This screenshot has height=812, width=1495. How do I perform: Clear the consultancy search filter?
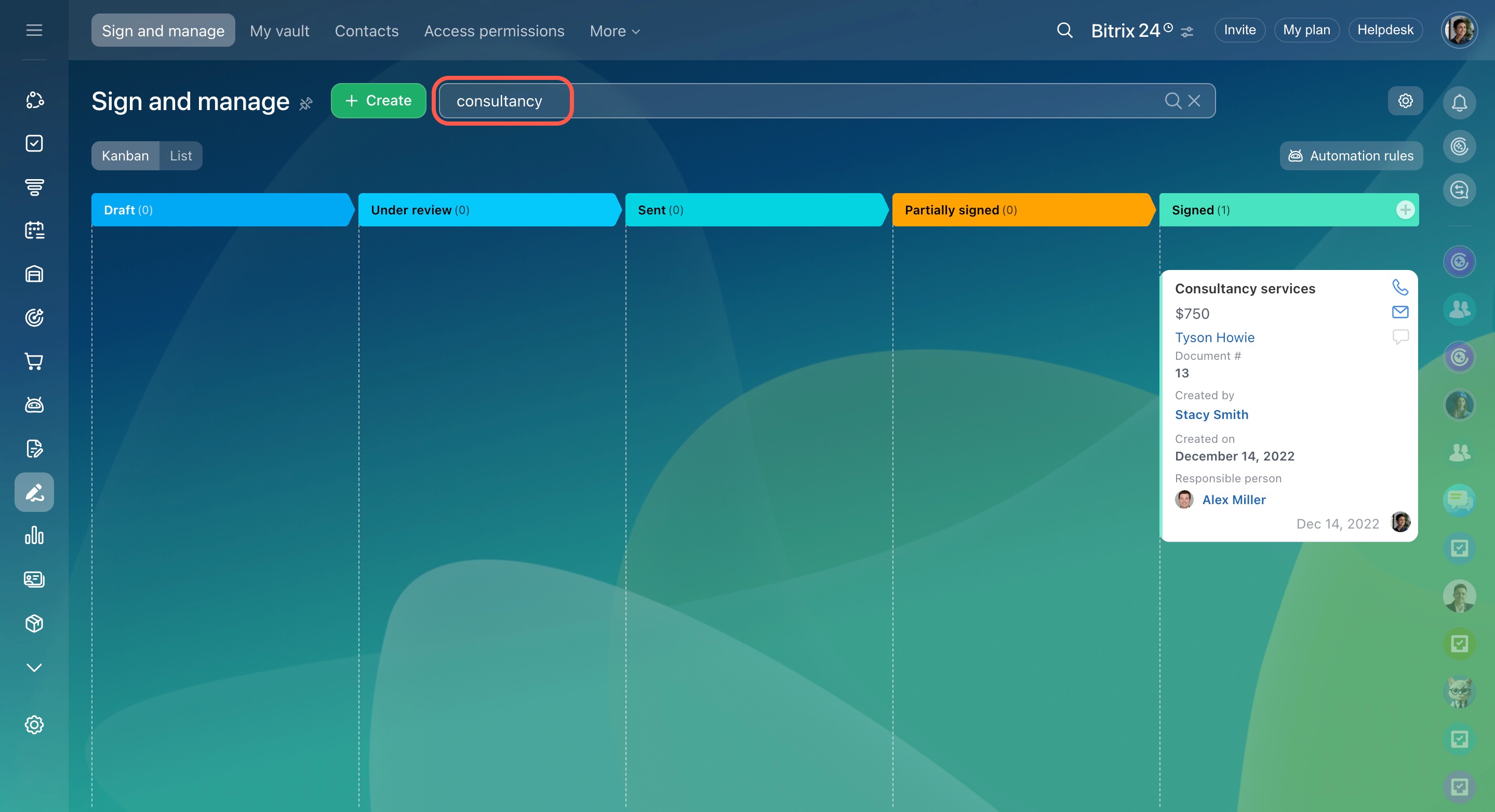click(1194, 100)
